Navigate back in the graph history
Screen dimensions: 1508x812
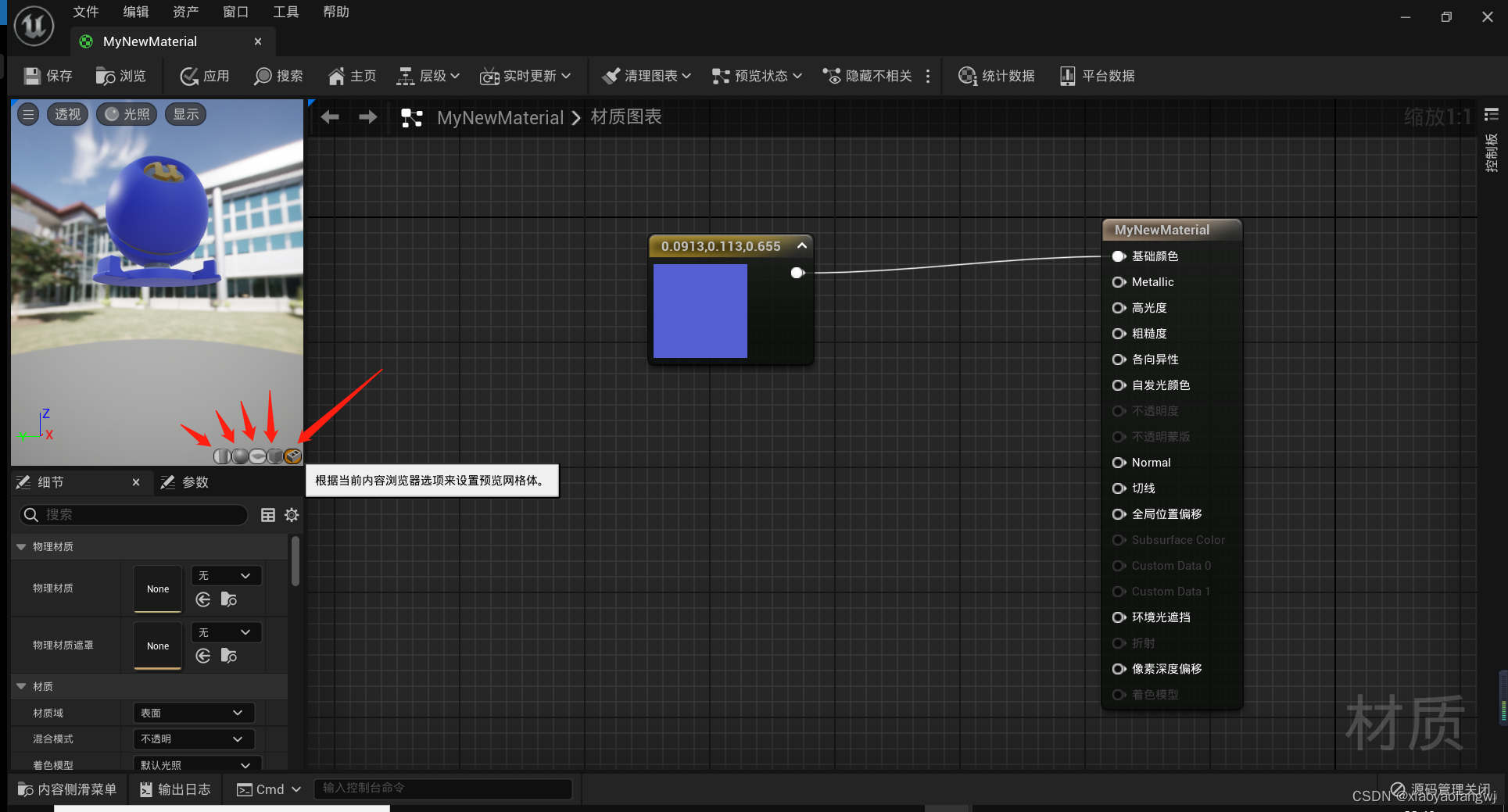(x=330, y=117)
